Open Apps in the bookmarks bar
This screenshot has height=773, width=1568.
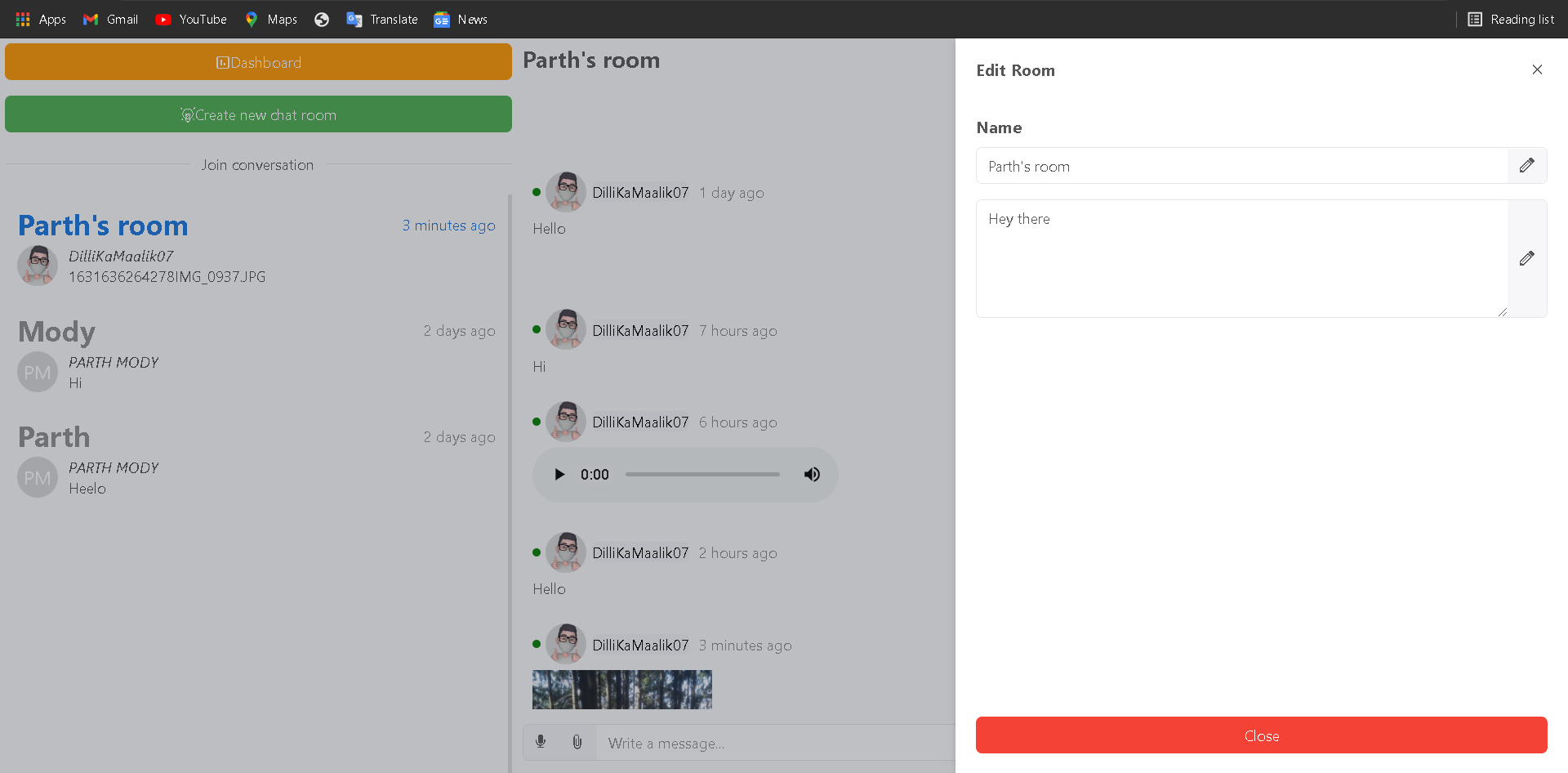point(41,19)
